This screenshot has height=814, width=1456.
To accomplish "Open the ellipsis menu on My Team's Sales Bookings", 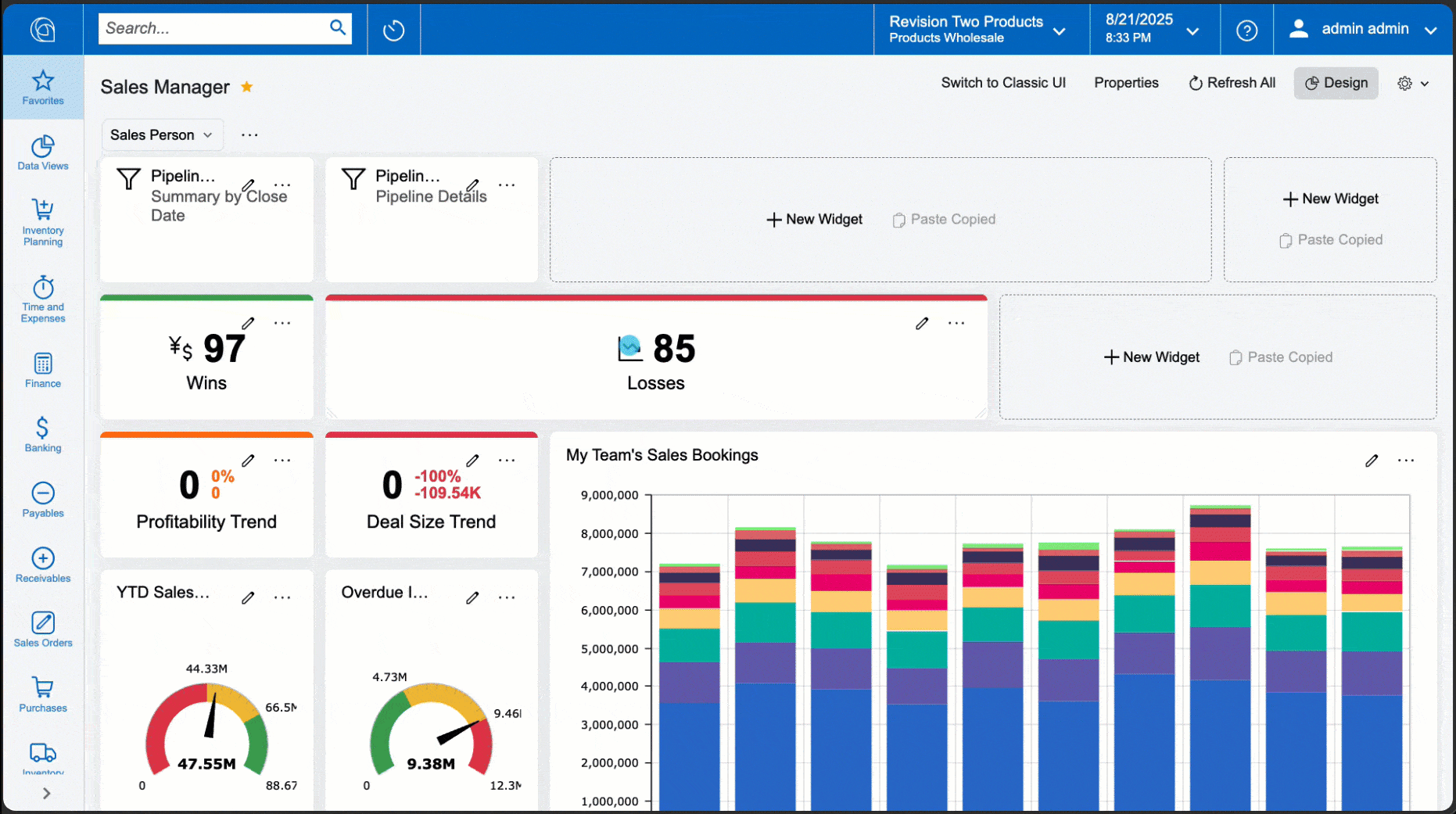I will tap(1405, 461).
